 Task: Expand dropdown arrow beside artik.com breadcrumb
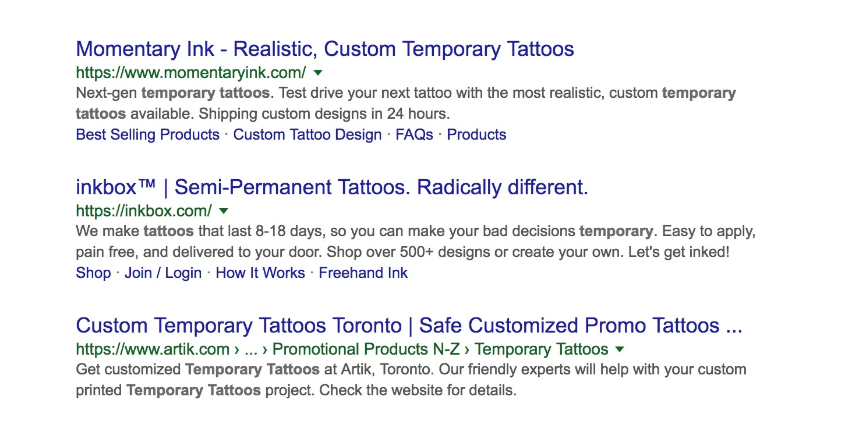click(620, 349)
